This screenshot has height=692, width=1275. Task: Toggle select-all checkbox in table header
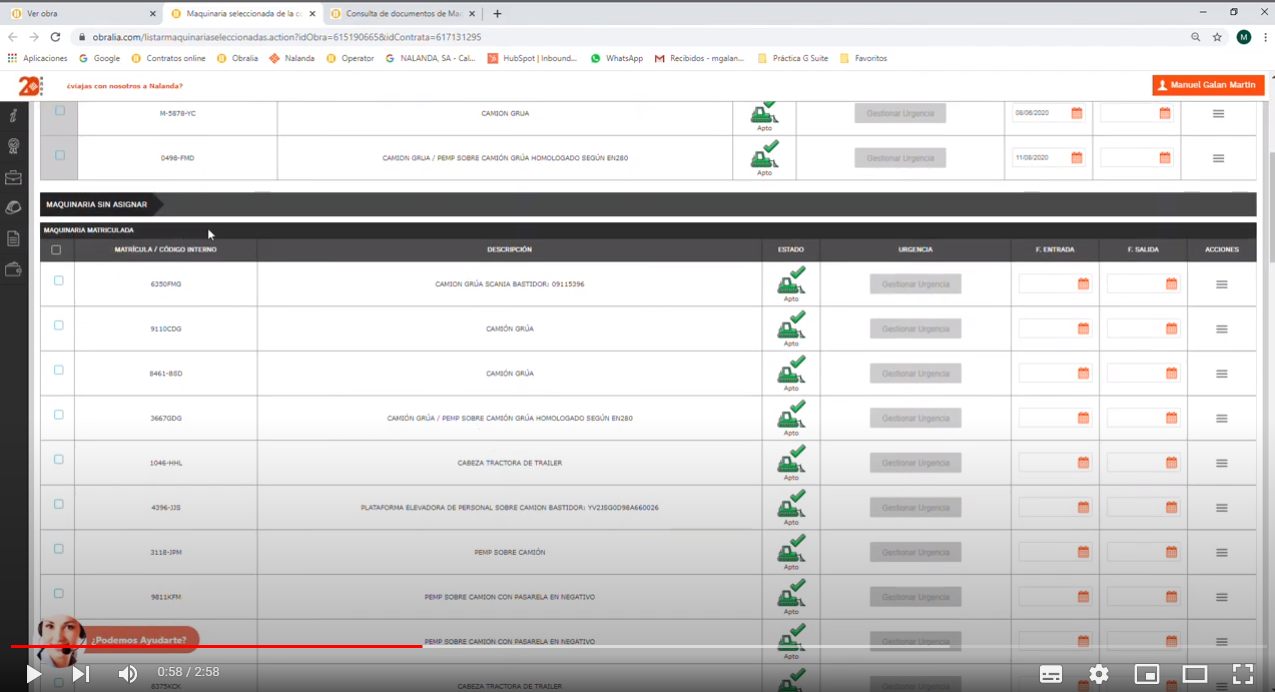56,250
